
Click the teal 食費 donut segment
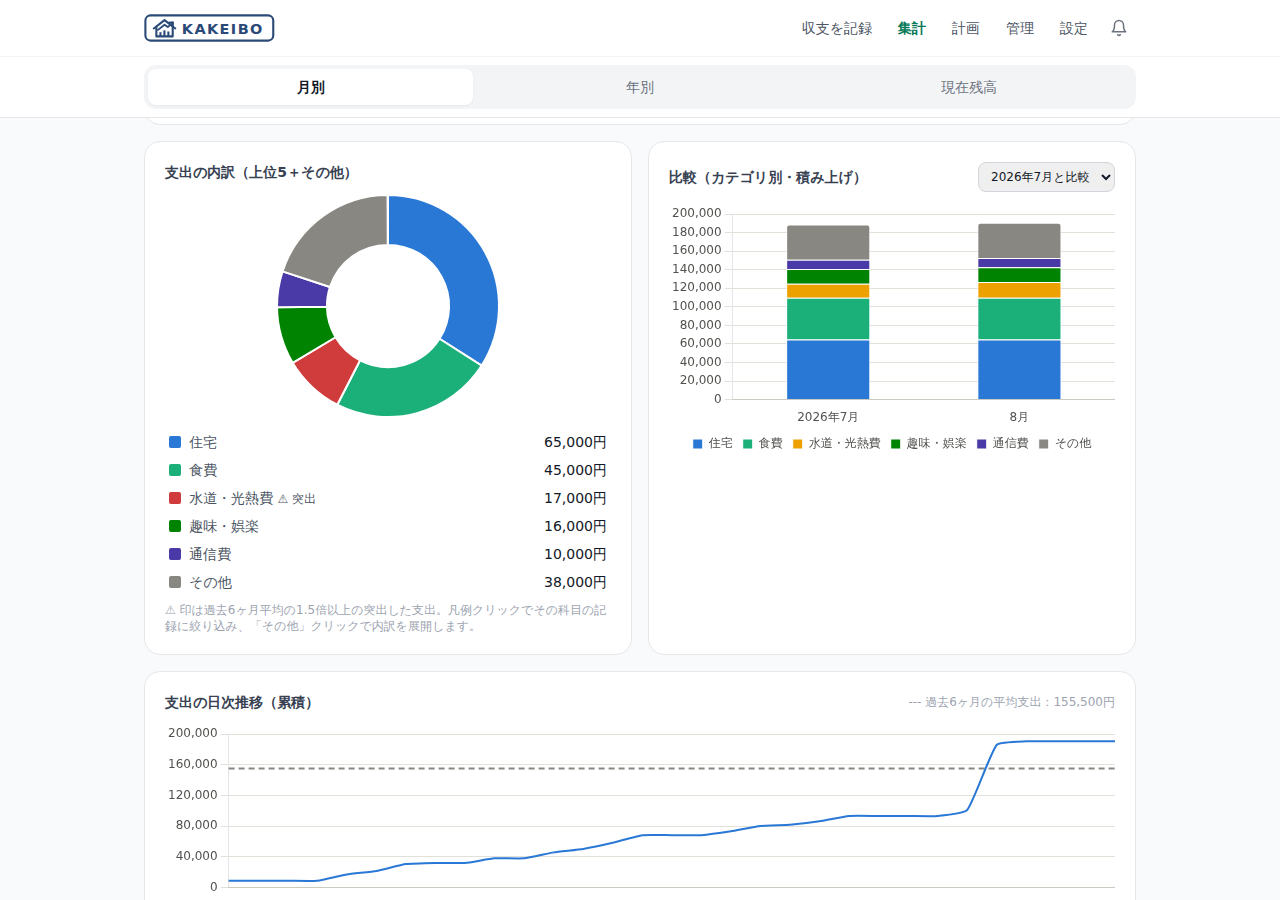click(412, 389)
